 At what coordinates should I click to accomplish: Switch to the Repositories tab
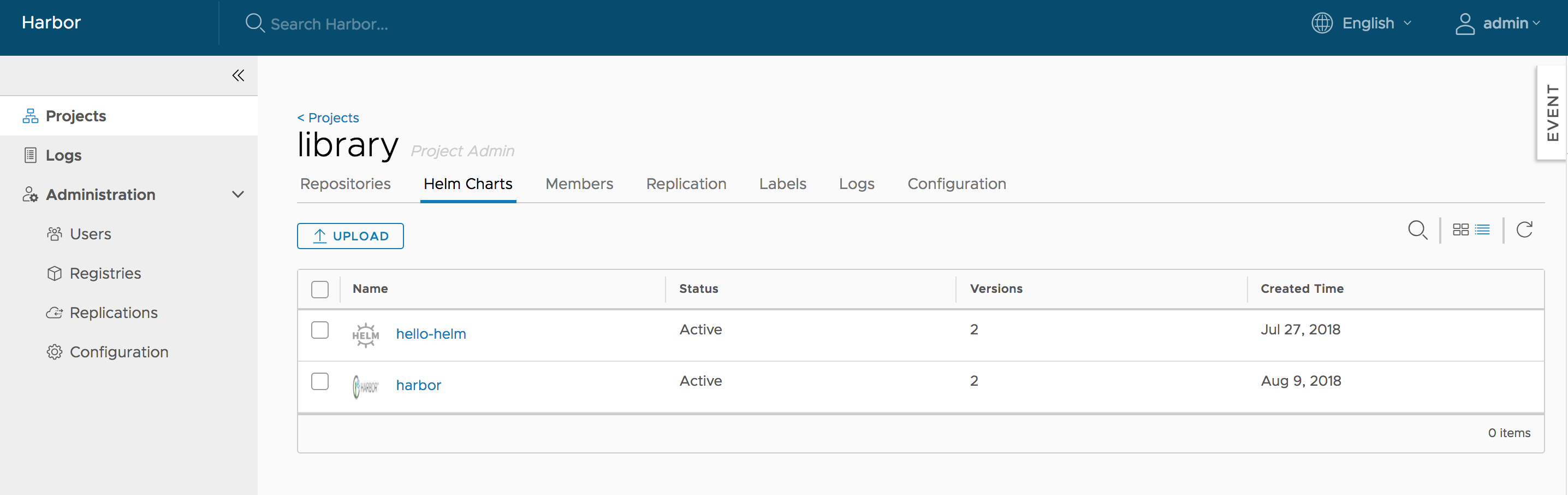[345, 184]
